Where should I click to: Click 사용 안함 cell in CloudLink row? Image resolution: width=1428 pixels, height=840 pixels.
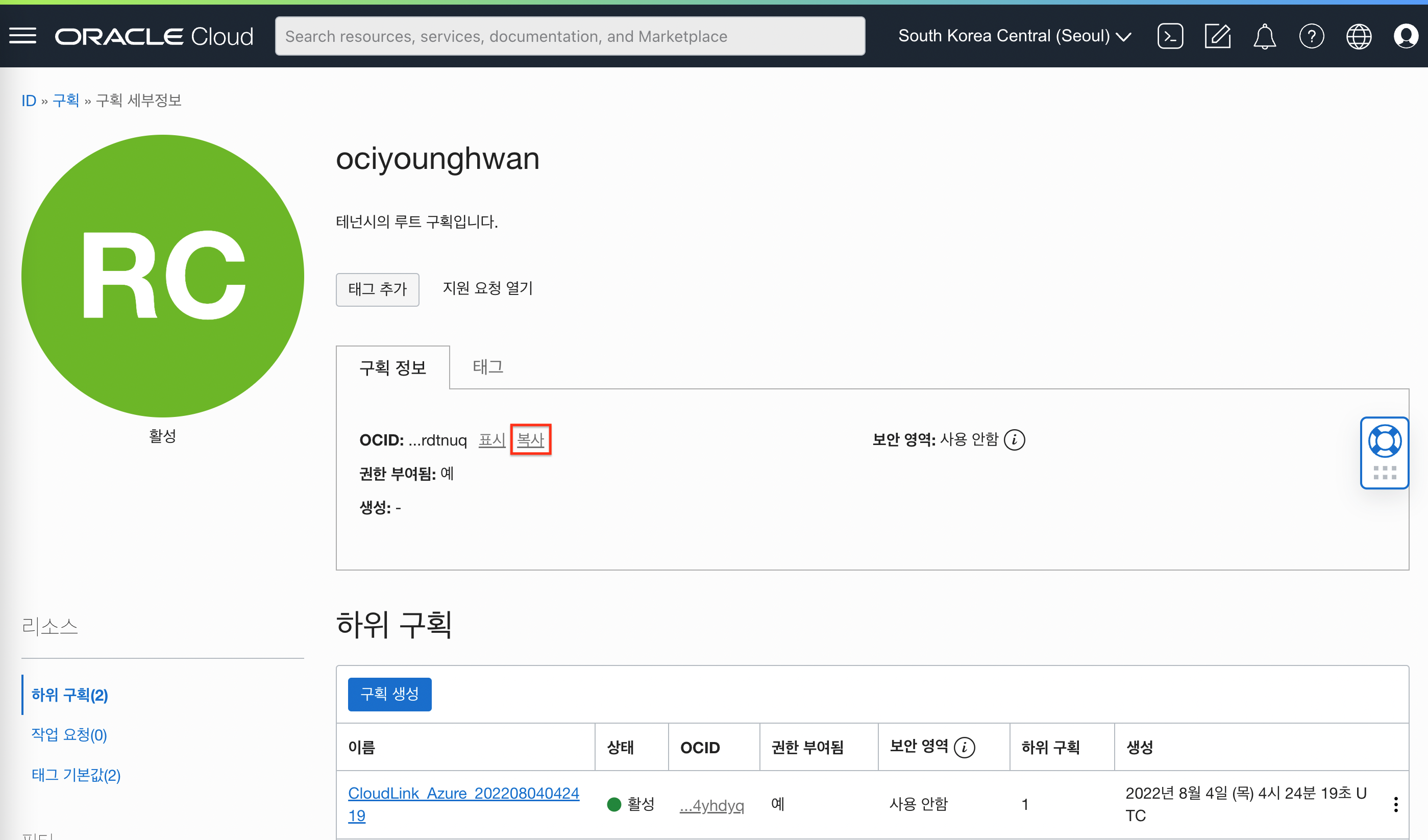[919, 804]
